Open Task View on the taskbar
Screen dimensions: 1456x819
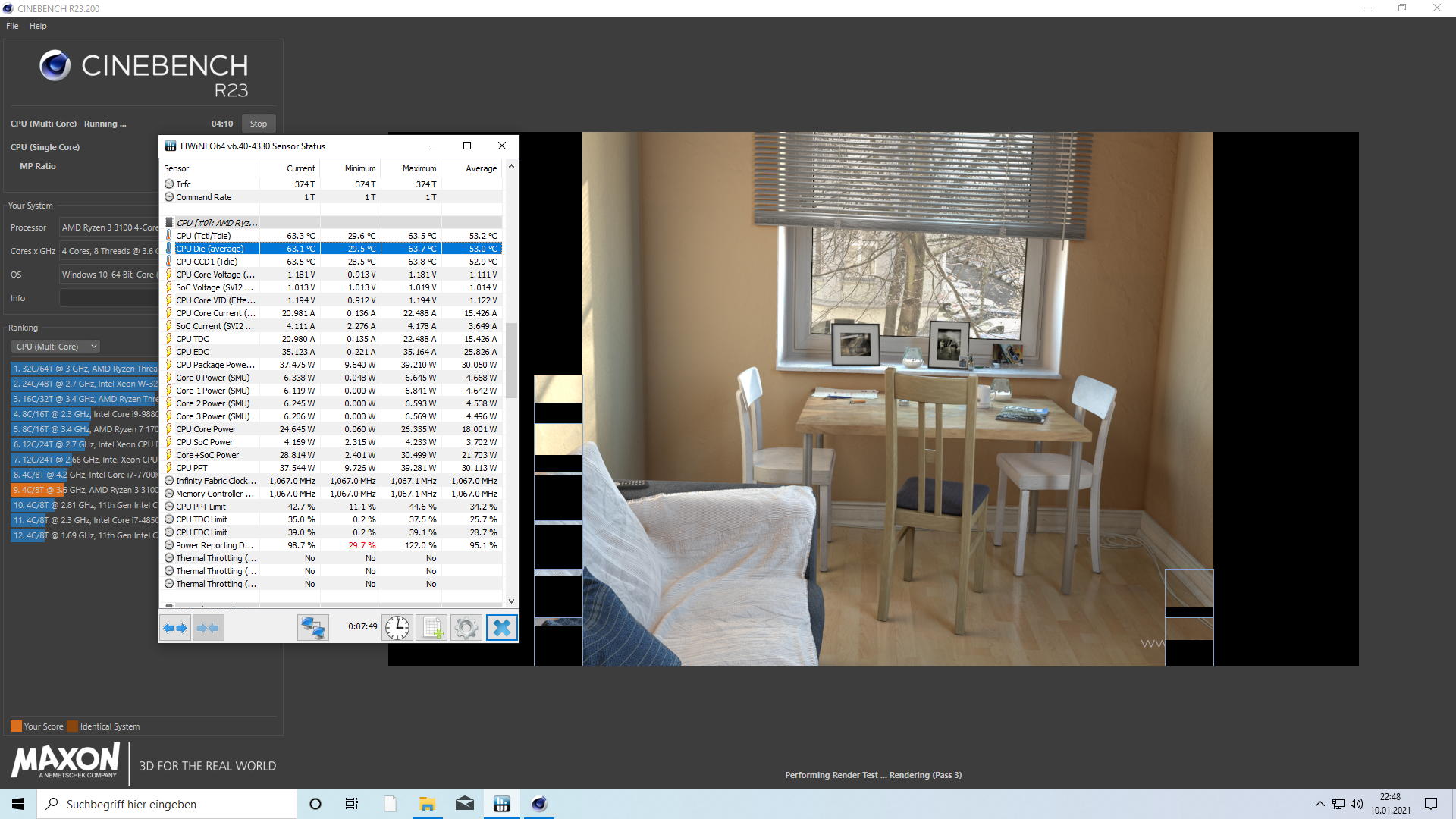tap(352, 804)
